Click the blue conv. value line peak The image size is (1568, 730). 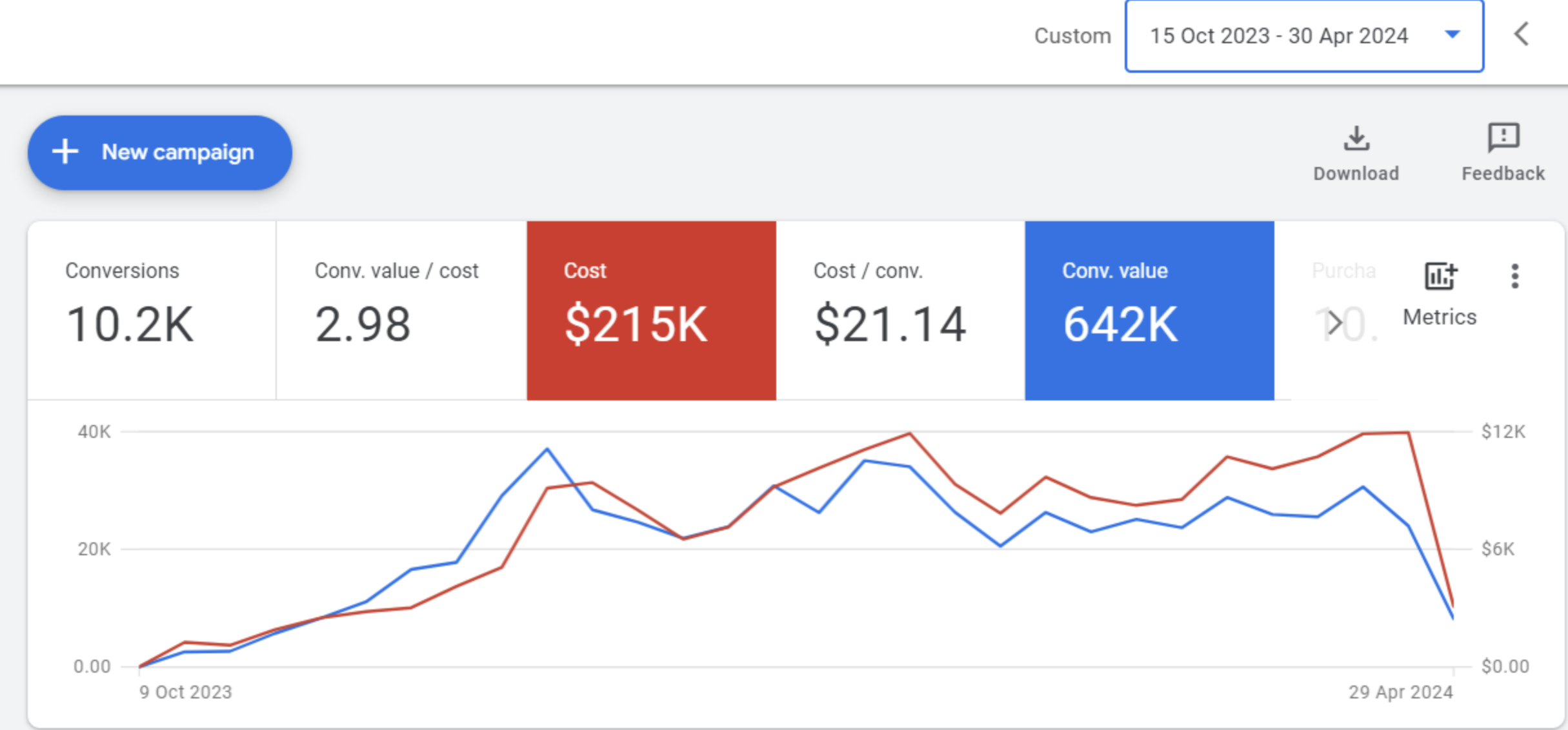[547, 449]
